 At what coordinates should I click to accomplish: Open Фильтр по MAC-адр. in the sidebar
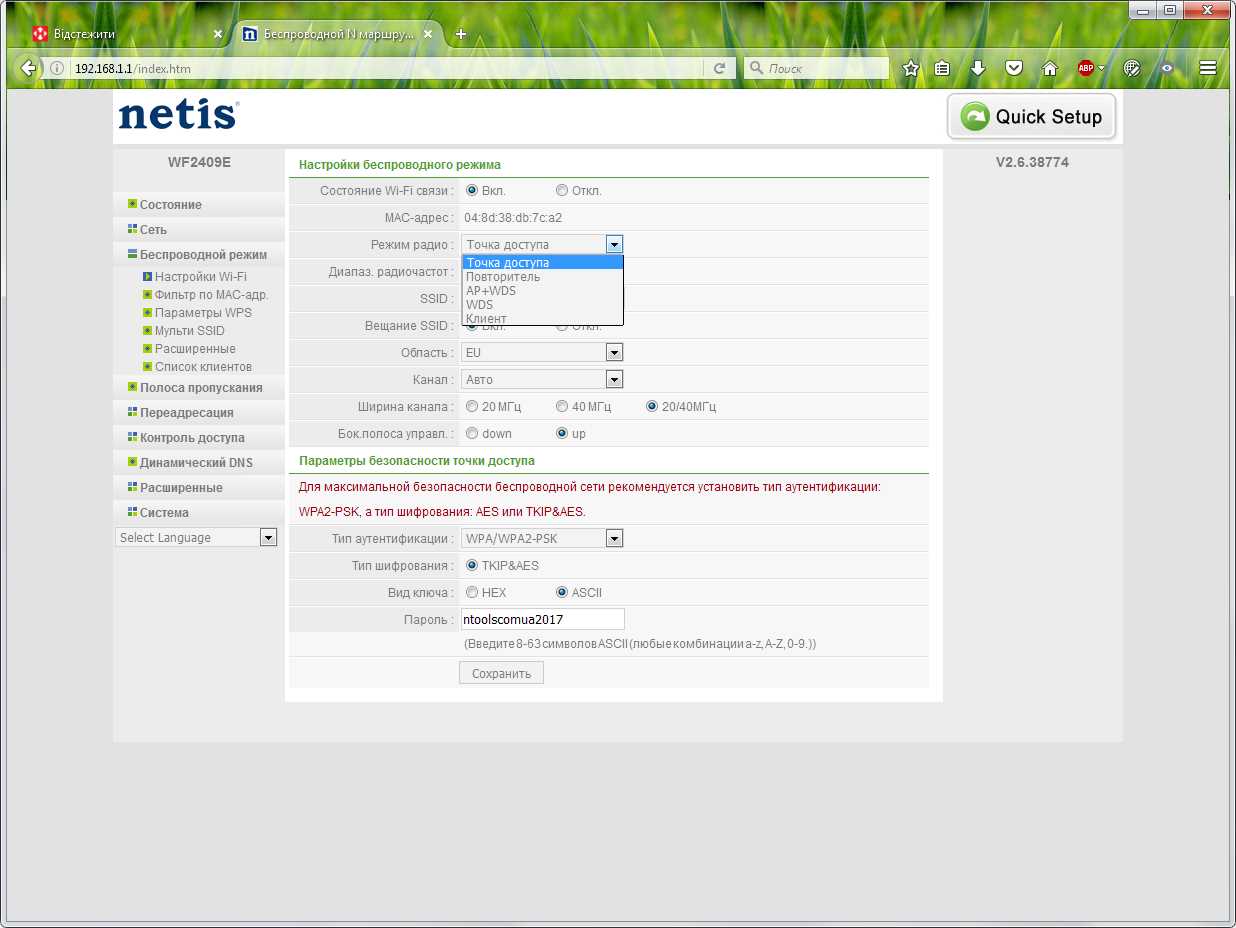click(211, 294)
